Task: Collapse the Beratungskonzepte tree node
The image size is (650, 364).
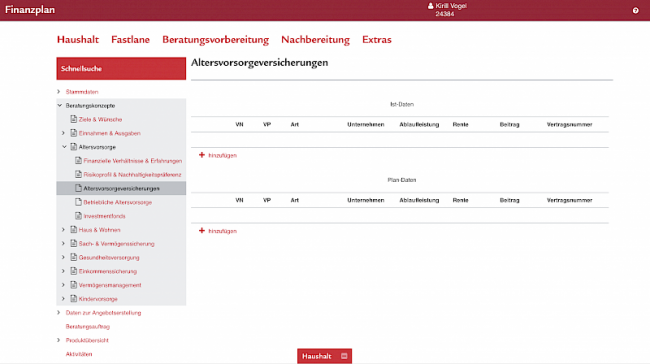Action: coord(60,105)
